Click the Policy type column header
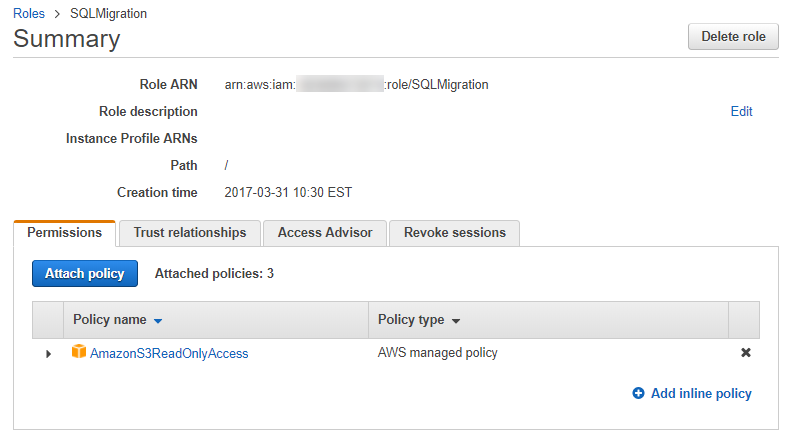Viewport: 786px width, 432px height. point(548,320)
